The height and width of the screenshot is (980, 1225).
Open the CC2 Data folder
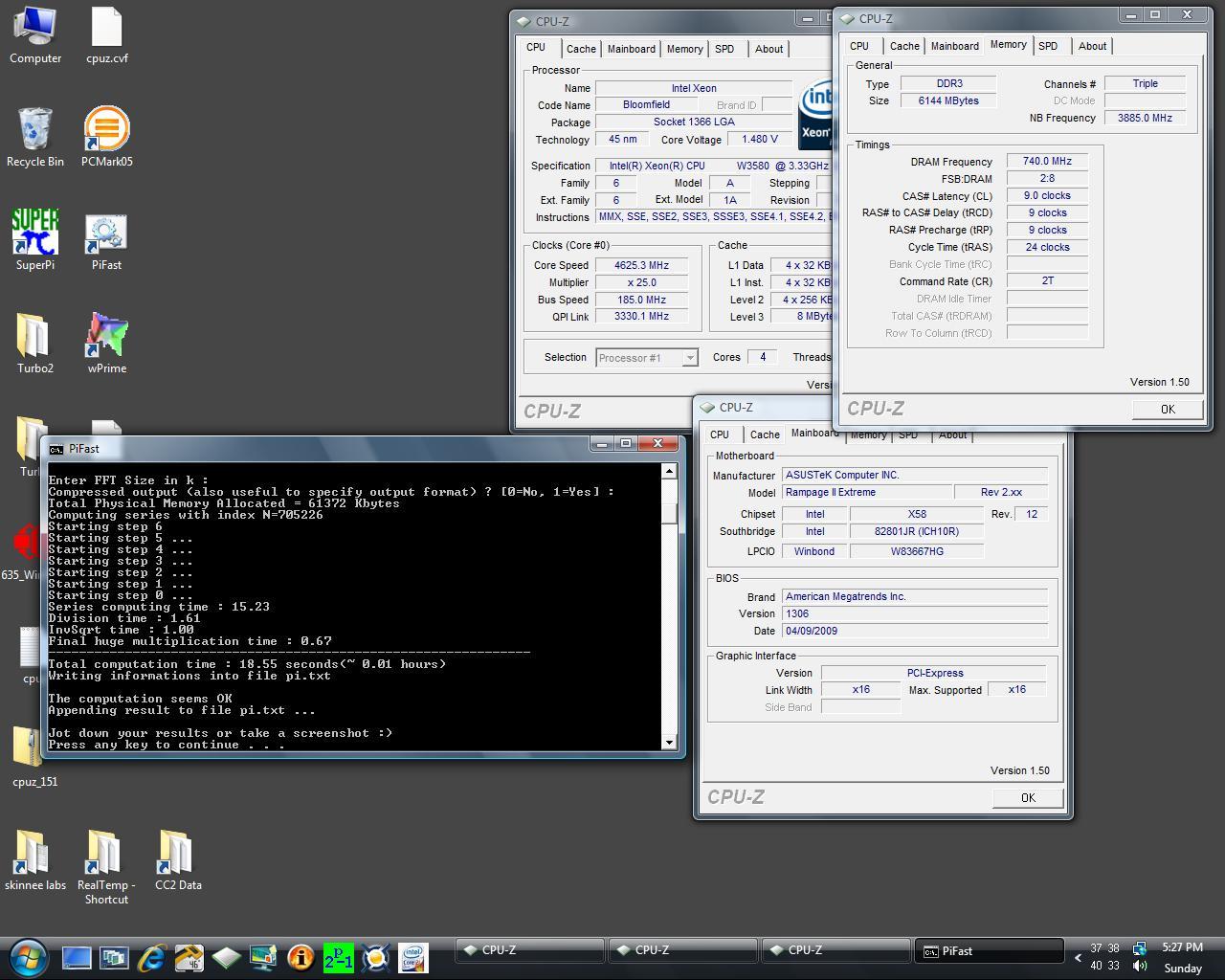tap(178, 860)
